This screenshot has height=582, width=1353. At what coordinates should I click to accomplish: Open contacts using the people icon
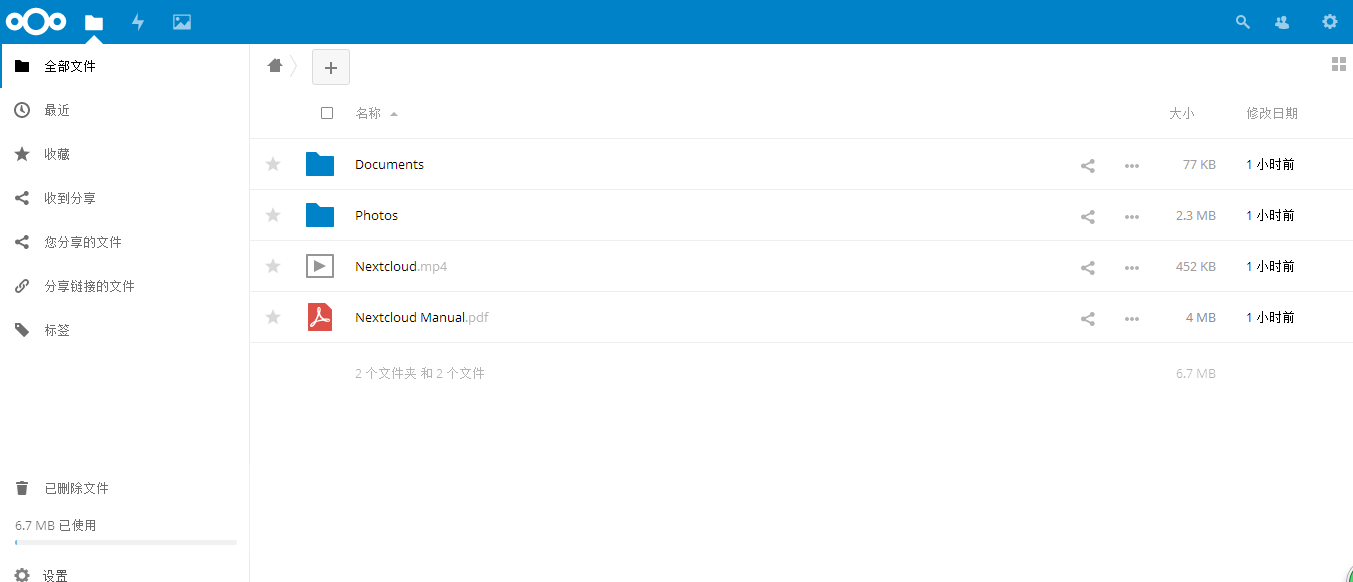coord(1281,21)
